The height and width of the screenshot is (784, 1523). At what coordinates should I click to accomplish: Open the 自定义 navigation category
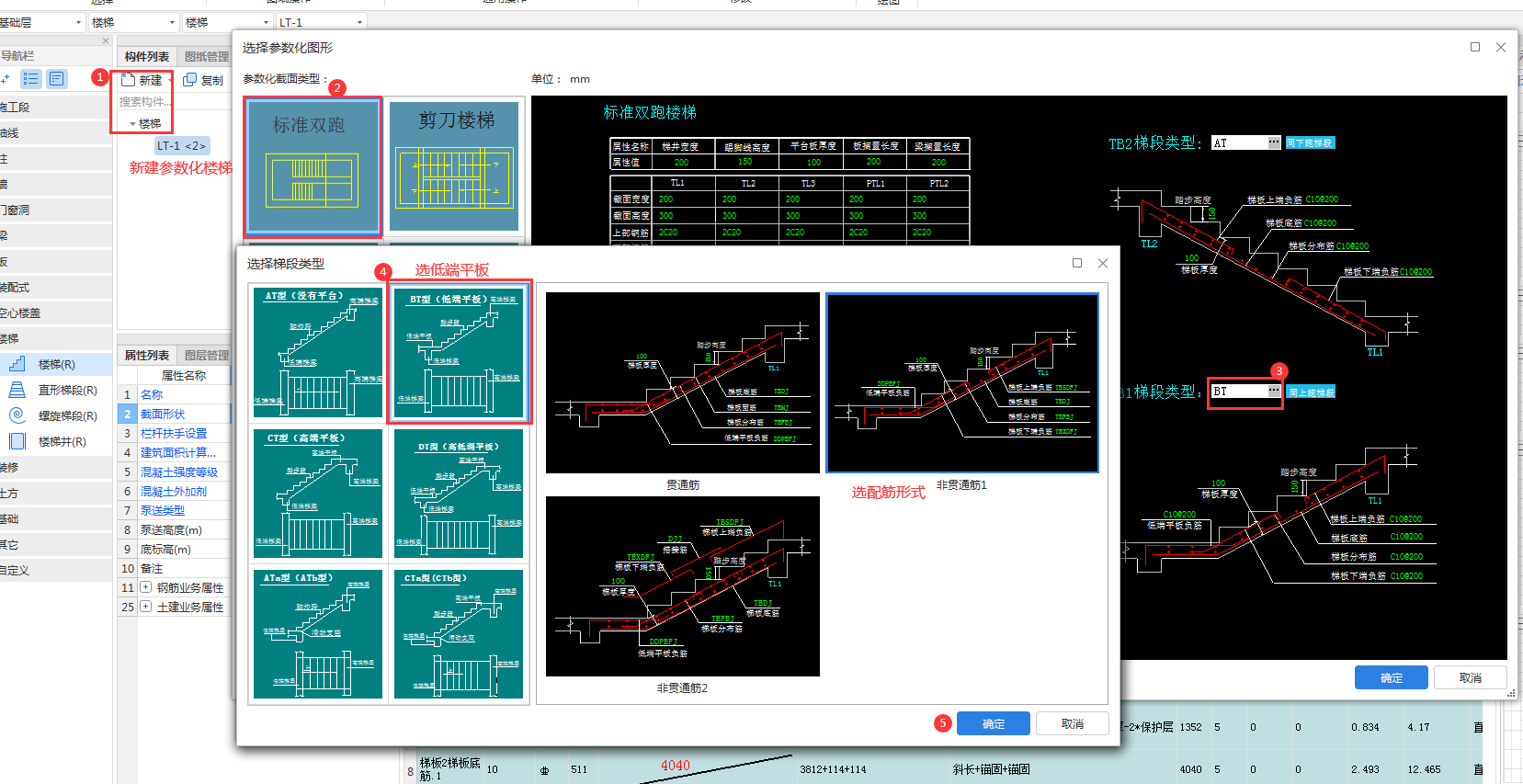pos(55,571)
